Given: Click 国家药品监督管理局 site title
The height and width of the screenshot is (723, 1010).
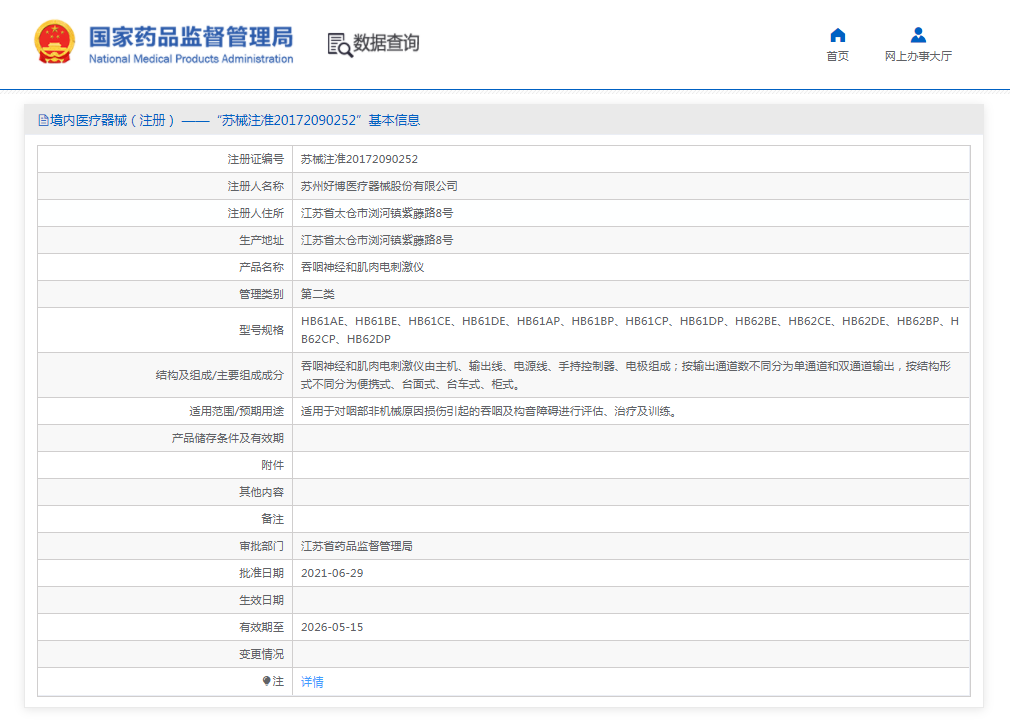Looking at the screenshot, I should (x=190, y=37).
